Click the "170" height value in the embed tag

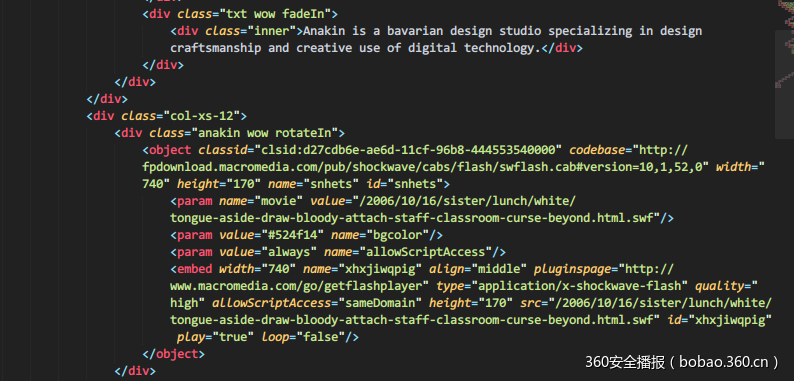tap(496, 303)
